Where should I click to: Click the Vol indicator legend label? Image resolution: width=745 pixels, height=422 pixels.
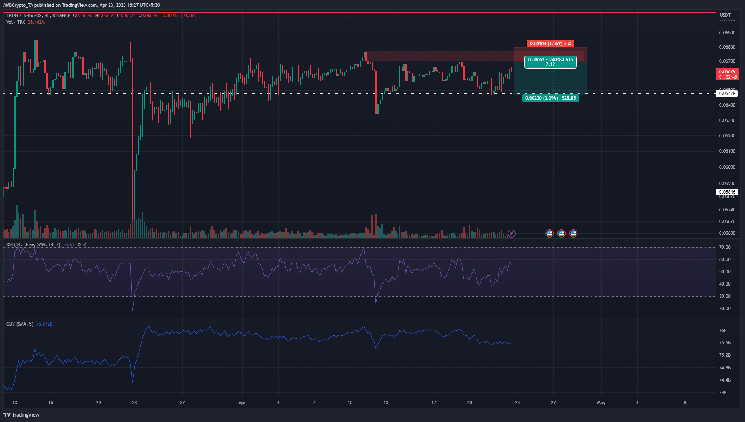25,22
